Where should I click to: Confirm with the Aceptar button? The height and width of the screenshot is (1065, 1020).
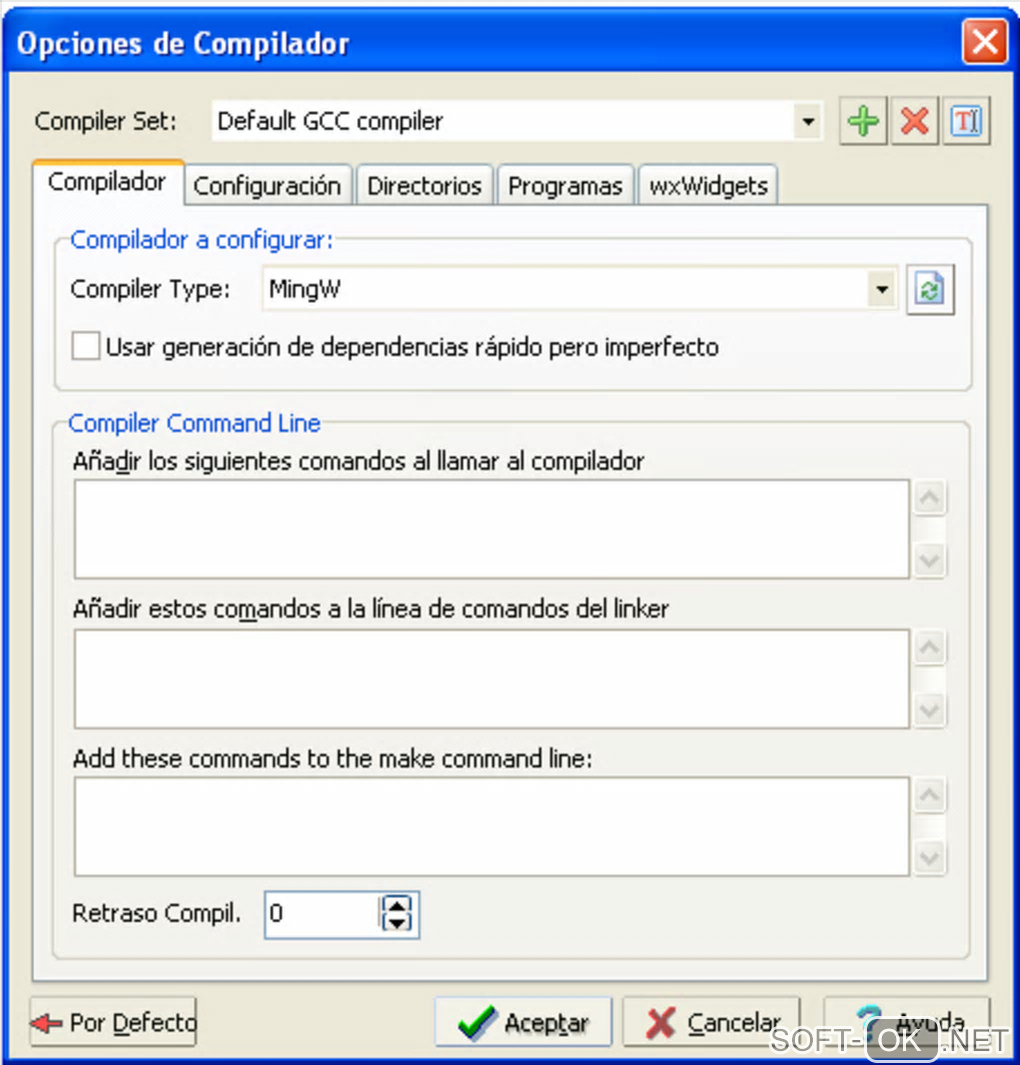524,1022
